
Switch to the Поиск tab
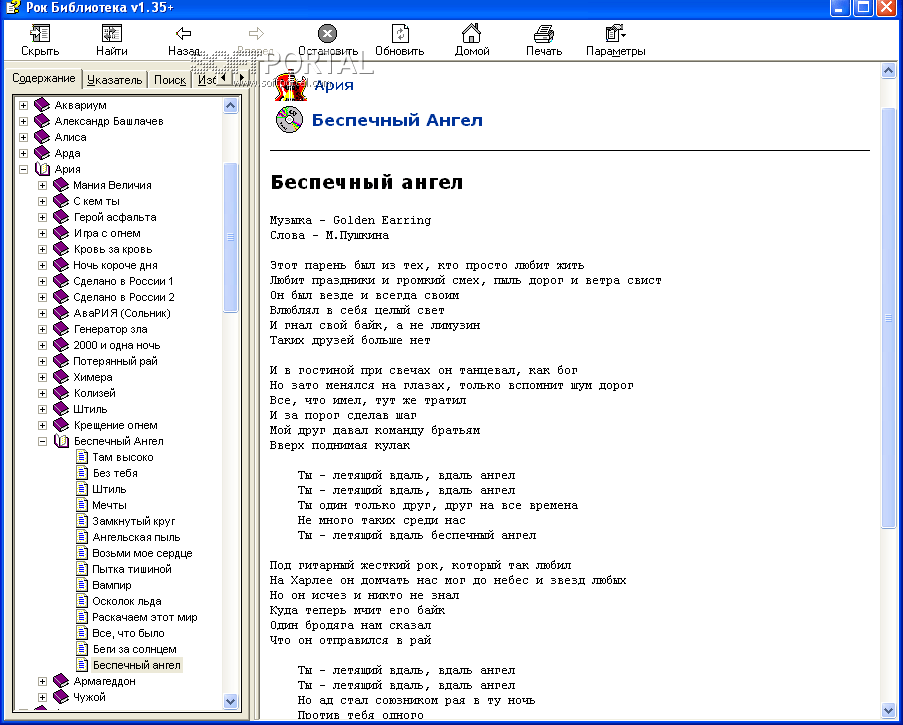click(170, 80)
